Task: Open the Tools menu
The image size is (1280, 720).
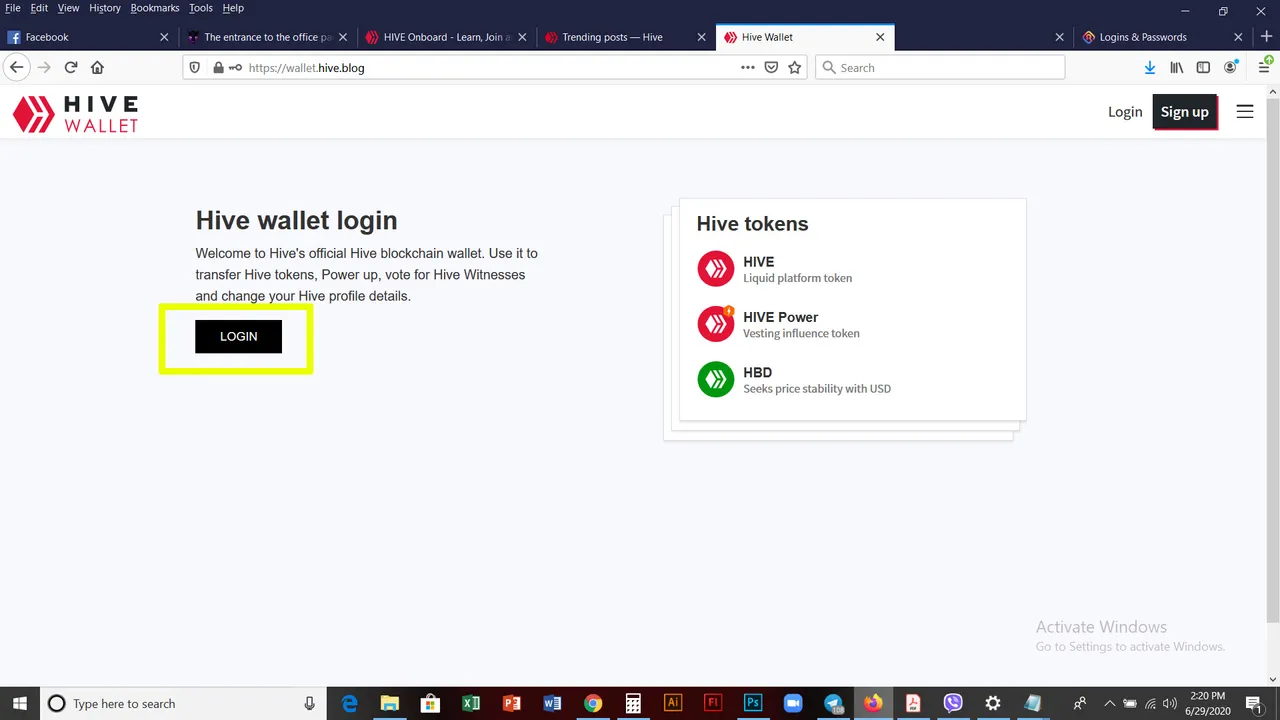Action: (201, 8)
